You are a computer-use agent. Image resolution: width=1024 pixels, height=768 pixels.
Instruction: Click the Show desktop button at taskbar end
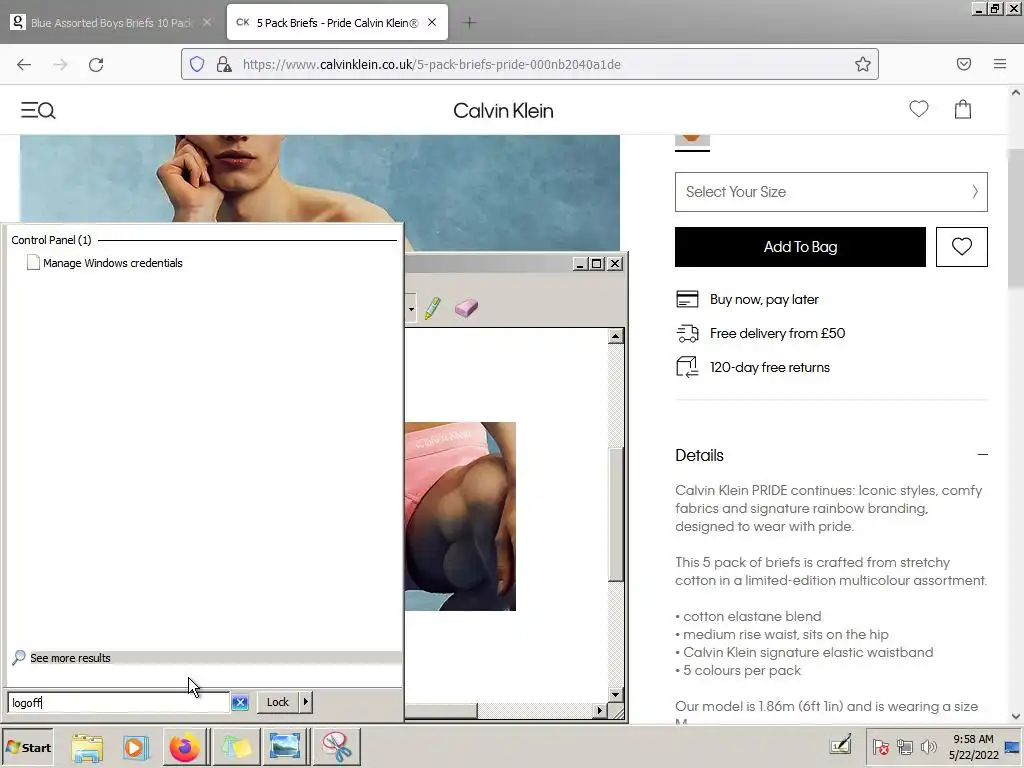point(1013,747)
